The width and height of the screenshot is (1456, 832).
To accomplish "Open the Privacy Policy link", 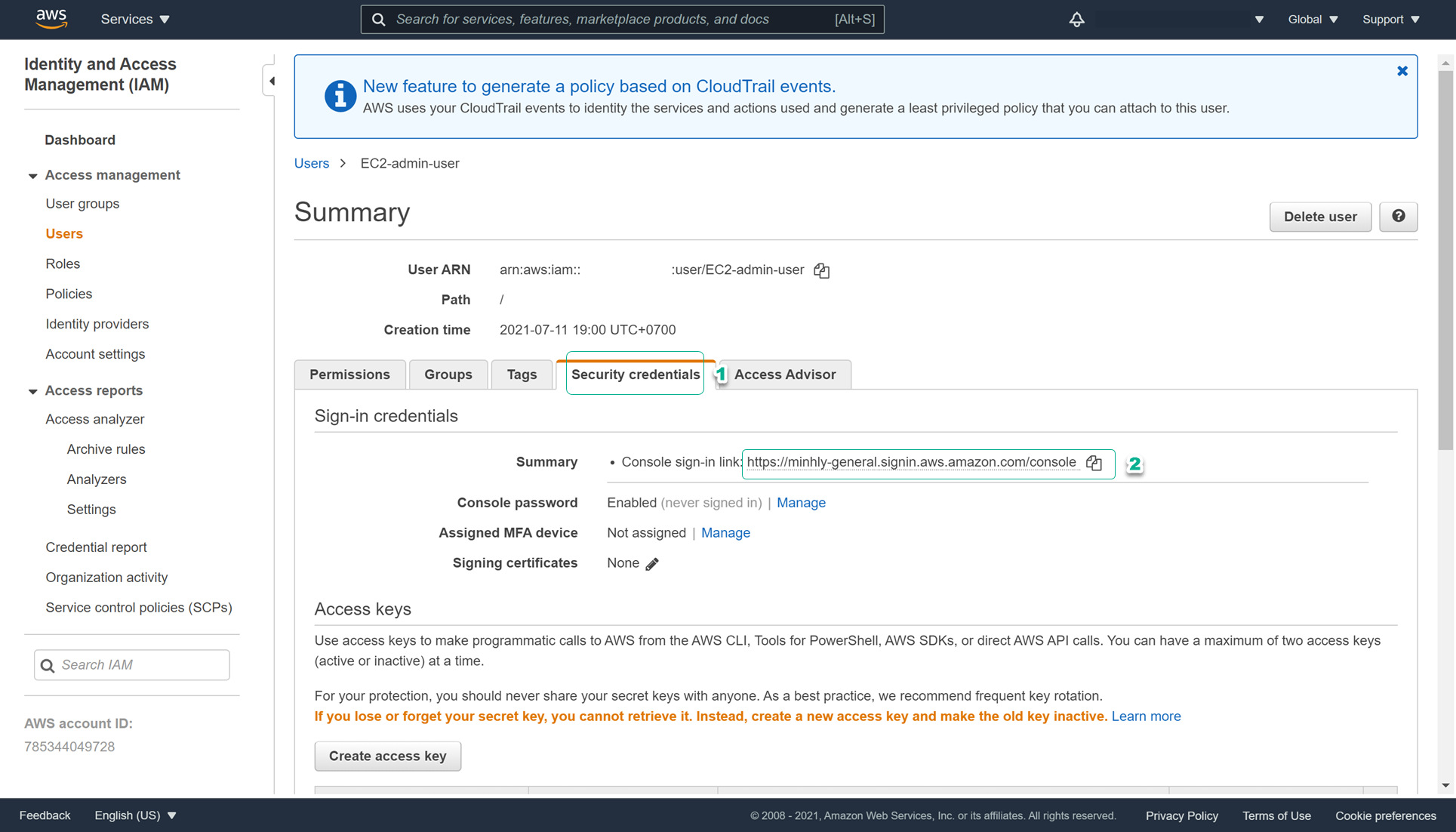I will (x=1182, y=816).
